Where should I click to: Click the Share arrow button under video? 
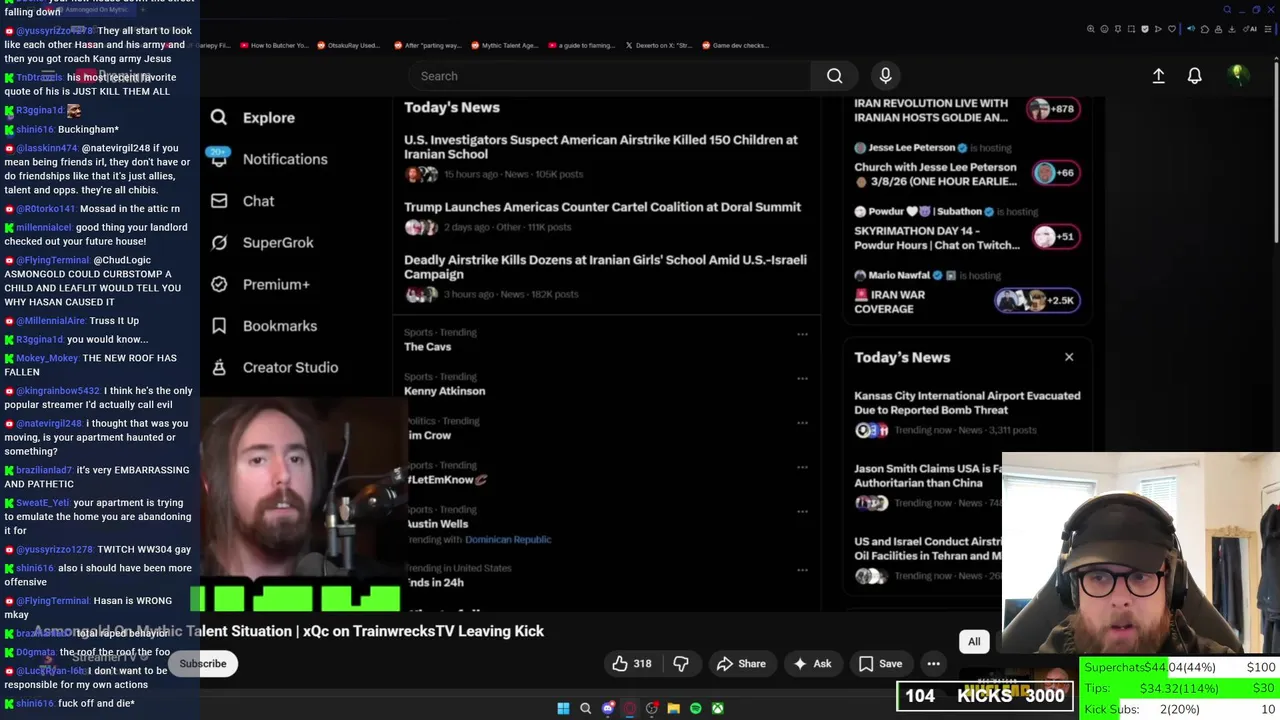pyautogui.click(x=741, y=664)
